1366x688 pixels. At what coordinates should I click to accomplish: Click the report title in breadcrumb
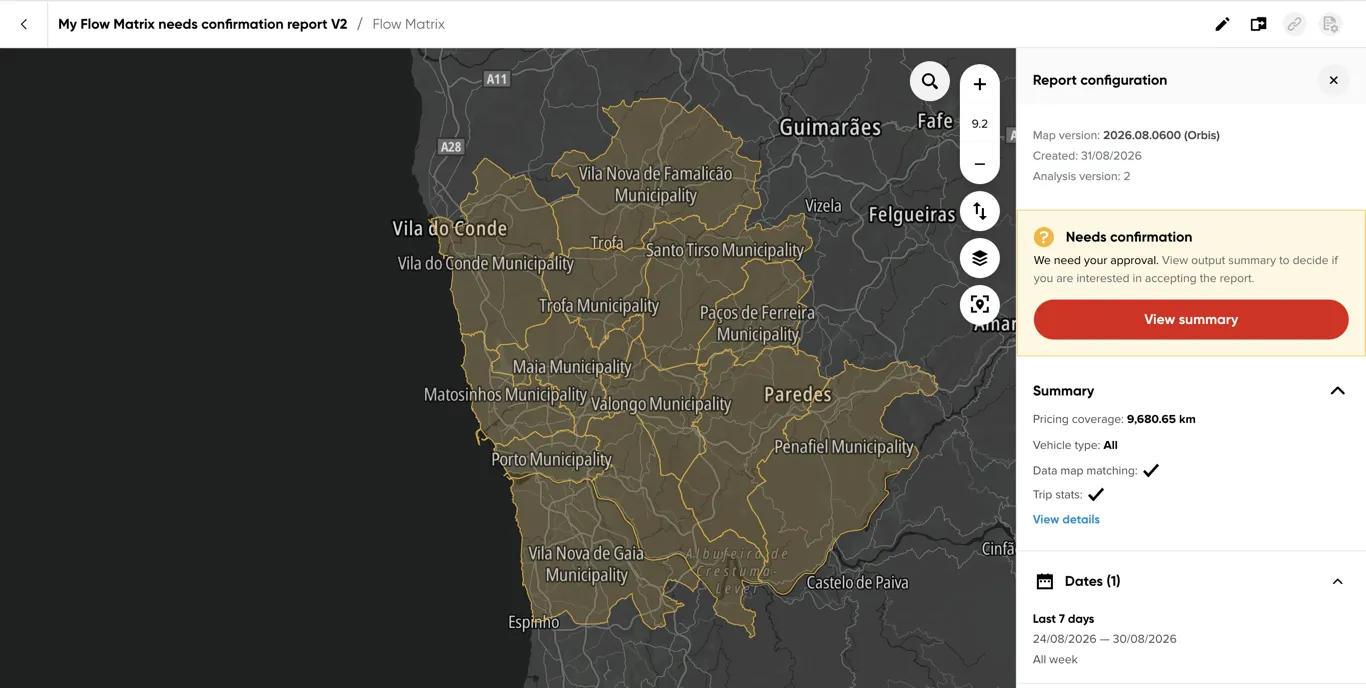click(203, 24)
